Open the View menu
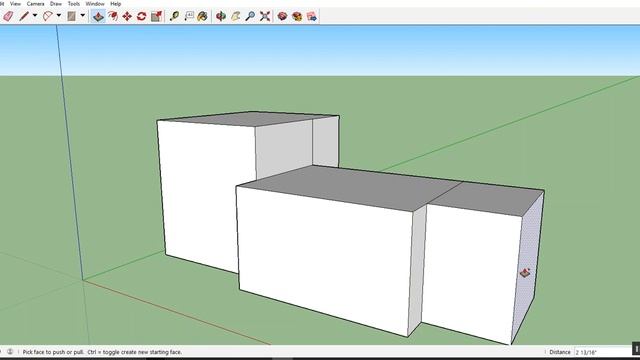 tap(15, 4)
